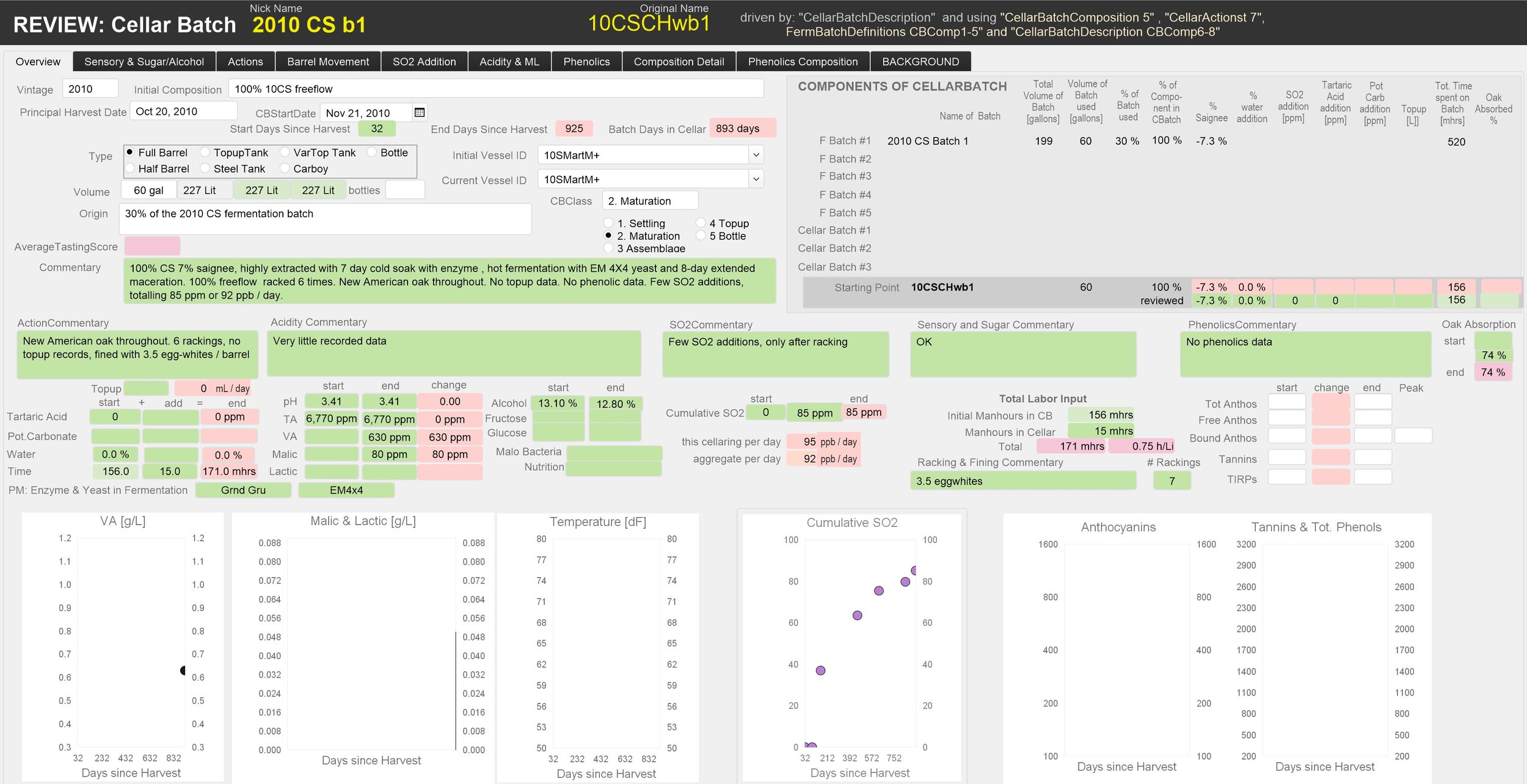Click the Principal Harvest Date field
1527x784 pixels.
pyautogui.click(x=183, y=111)
